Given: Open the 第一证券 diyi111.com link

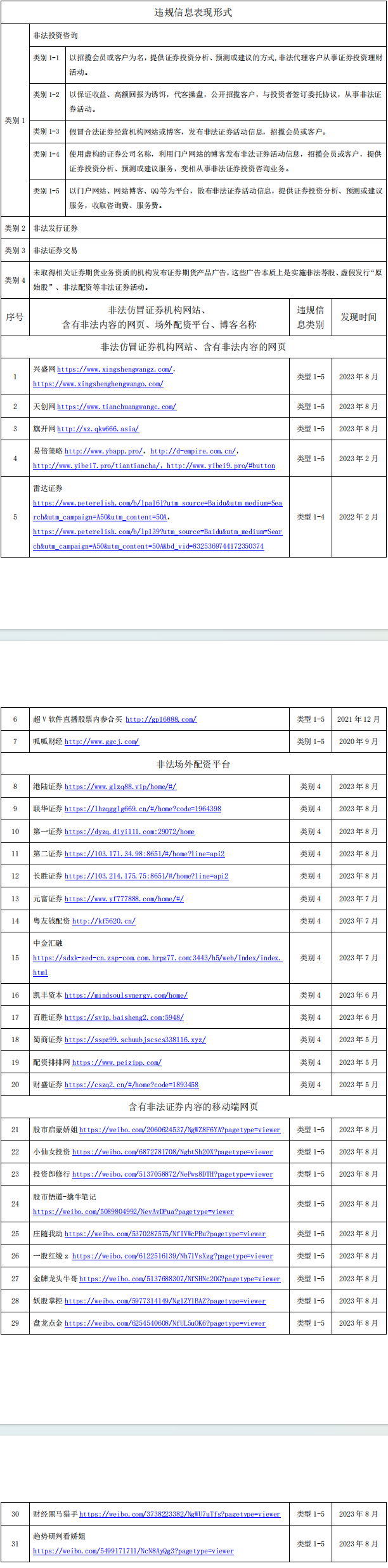Looking at the screenshot, I should (129, 832).
